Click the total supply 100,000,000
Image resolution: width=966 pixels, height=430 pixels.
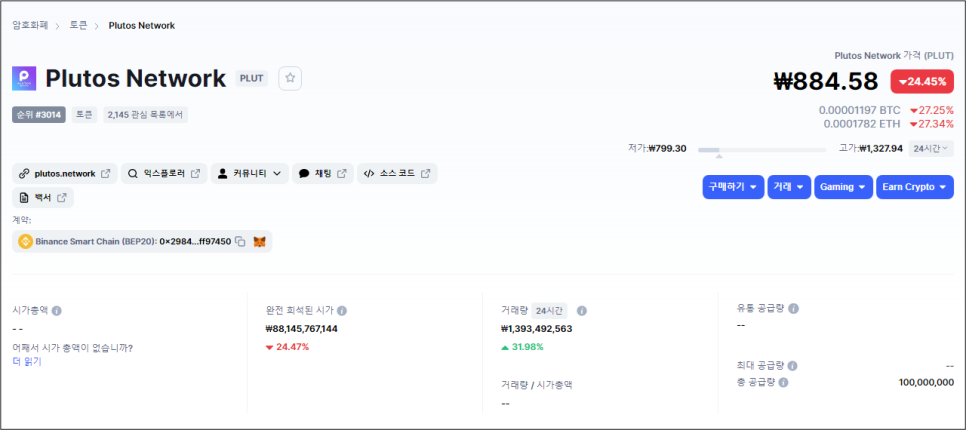click(x=926, y=383)
